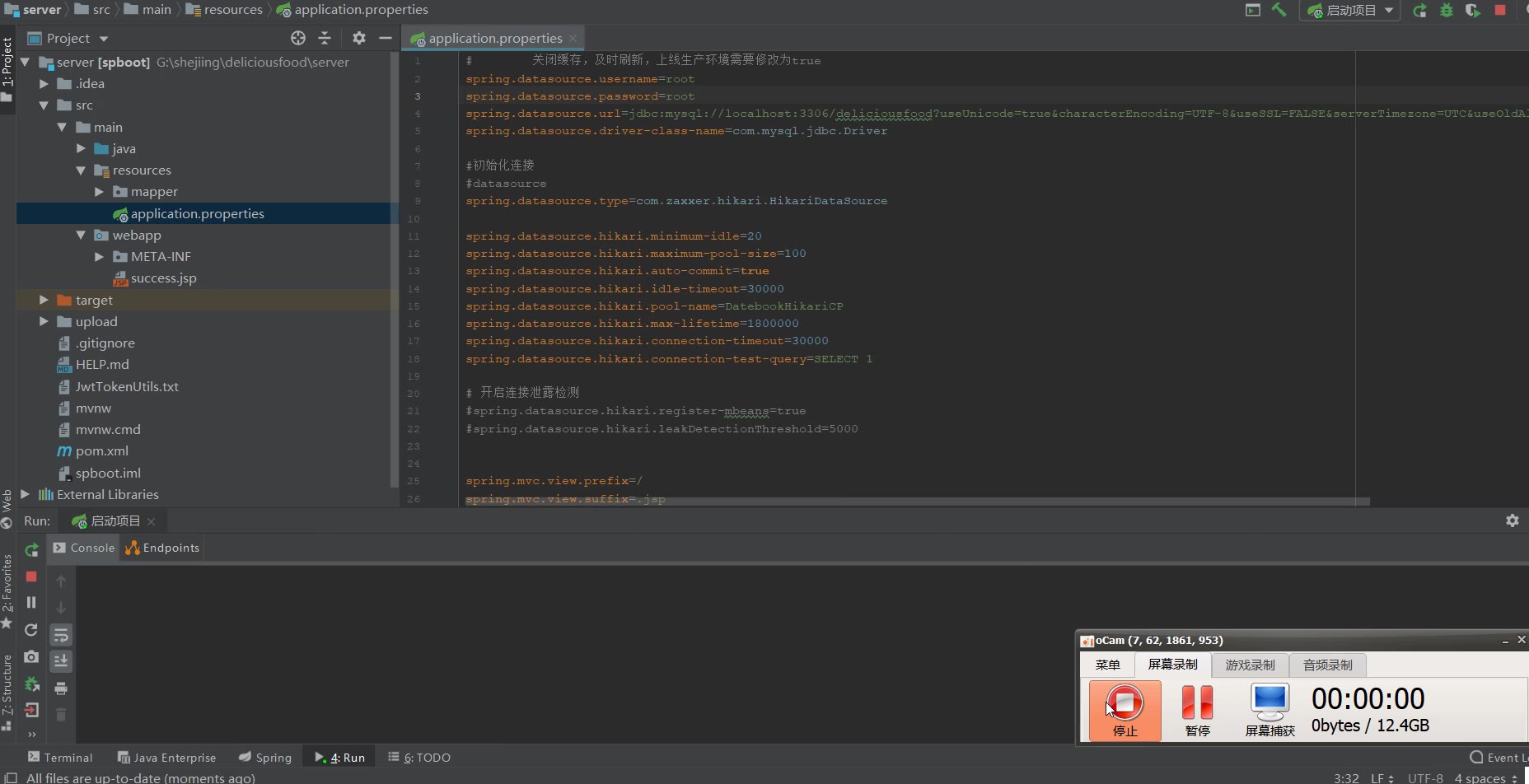Viewport: 1529px width, 784px height.
Task: Run with coverage from the top toolbar
Action: point(1473,10)
